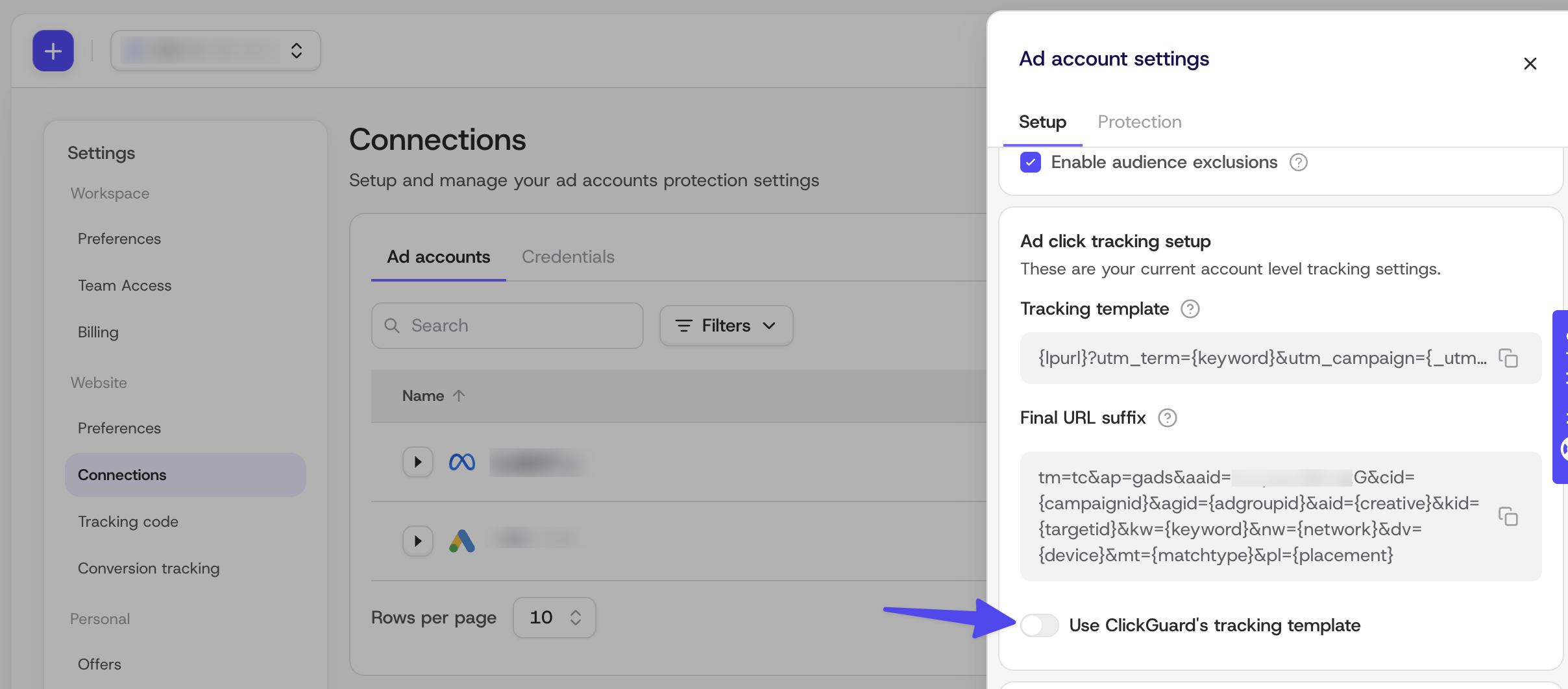Sort by the Name column
The image size is (1568, 689).
click(434, 396)
